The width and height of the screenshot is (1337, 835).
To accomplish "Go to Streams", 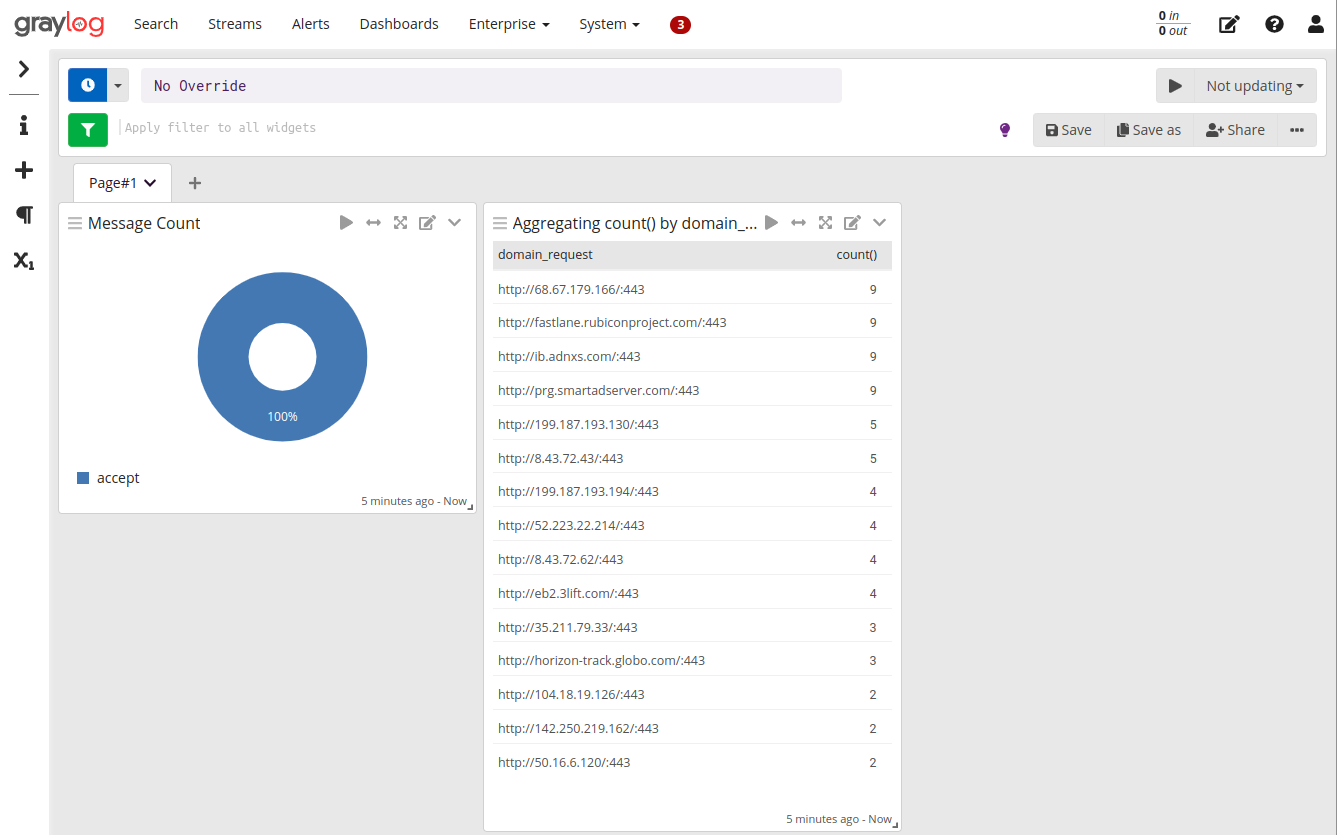I will pyautogui.click(x=235, y=24).
